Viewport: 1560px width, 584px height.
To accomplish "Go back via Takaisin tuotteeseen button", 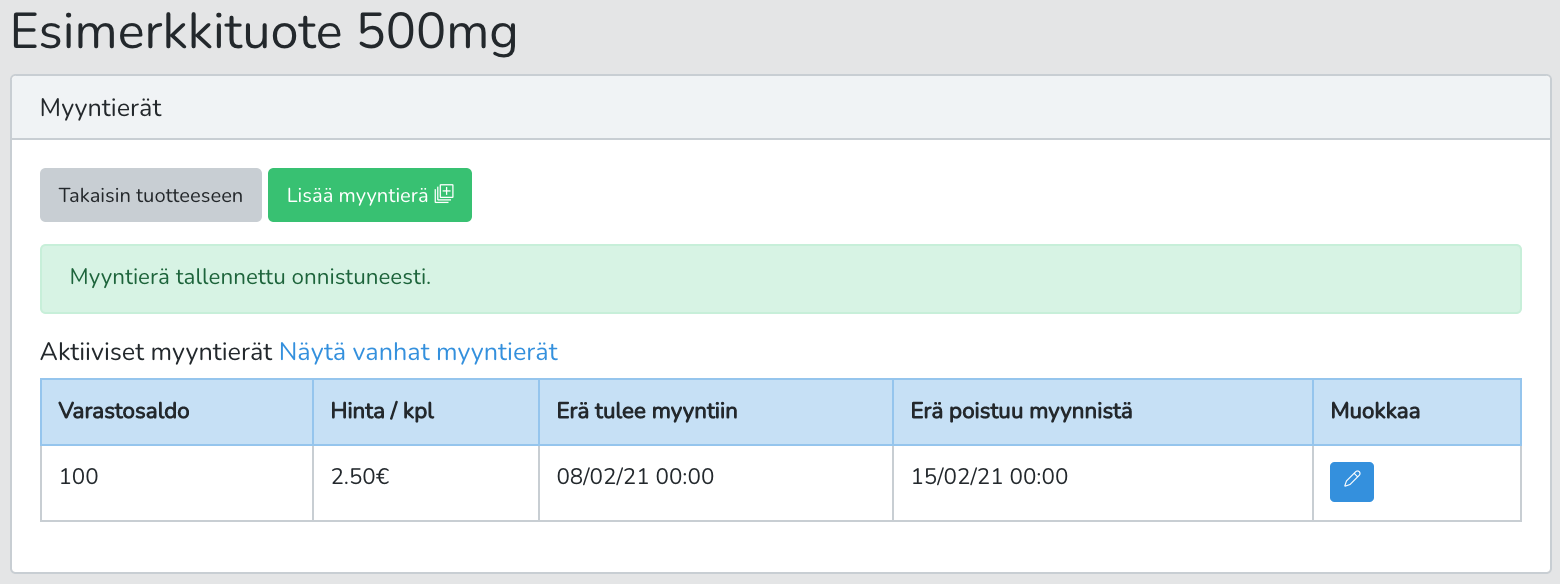I will pos(151,195).
